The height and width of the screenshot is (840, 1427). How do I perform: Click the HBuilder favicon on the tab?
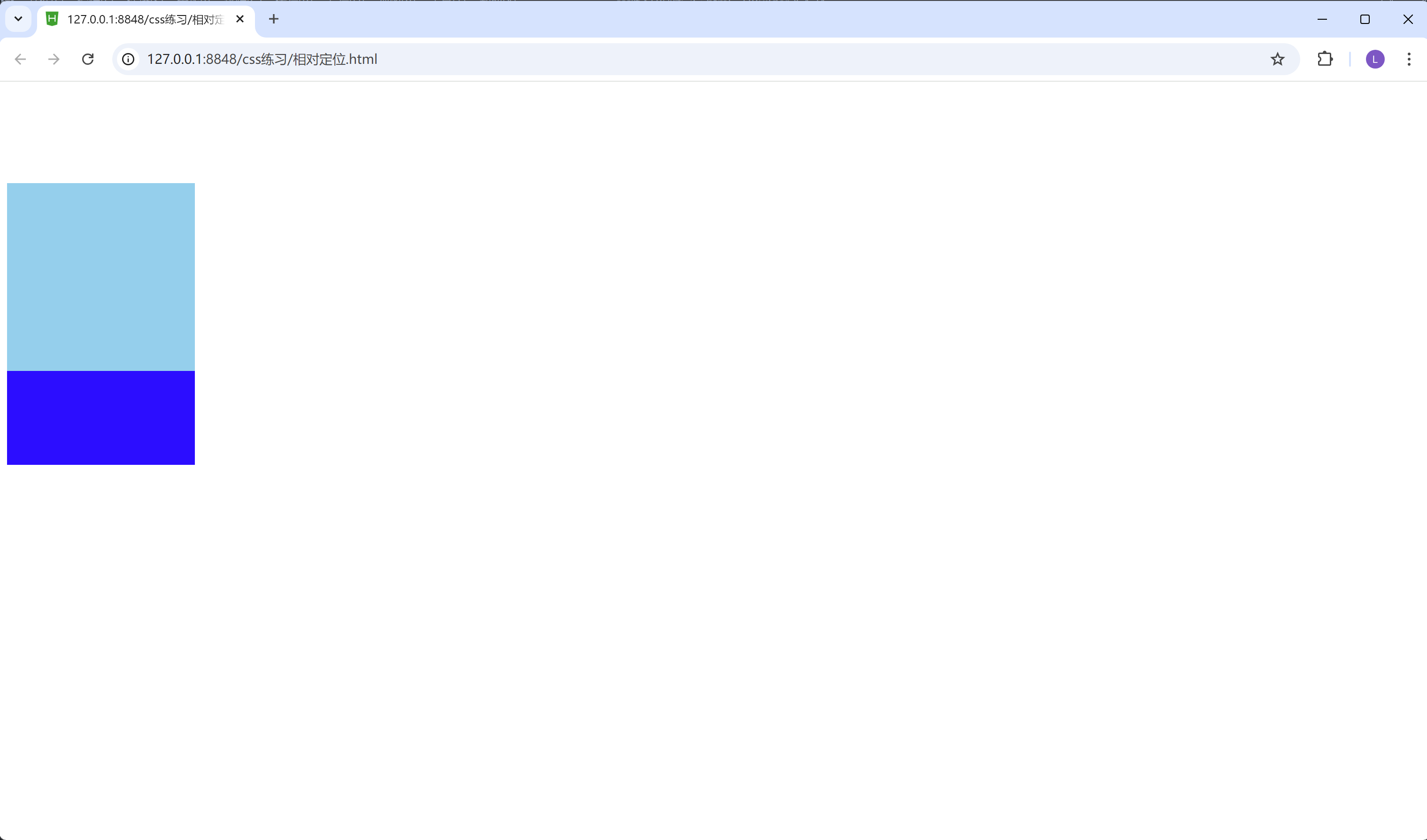pyautogui.click(x=52, y=19)
